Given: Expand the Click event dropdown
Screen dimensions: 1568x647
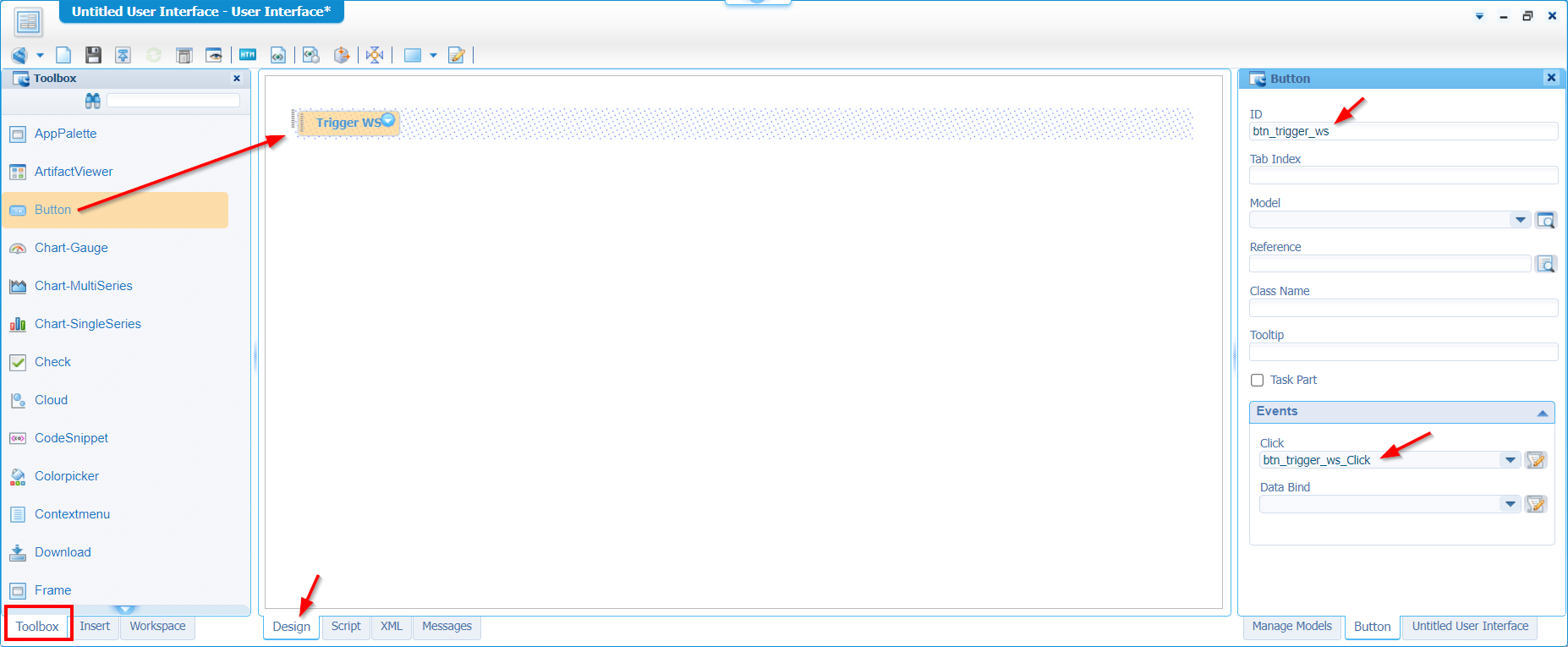Looking at the screenshot, I should click(x=1510, y=460).
